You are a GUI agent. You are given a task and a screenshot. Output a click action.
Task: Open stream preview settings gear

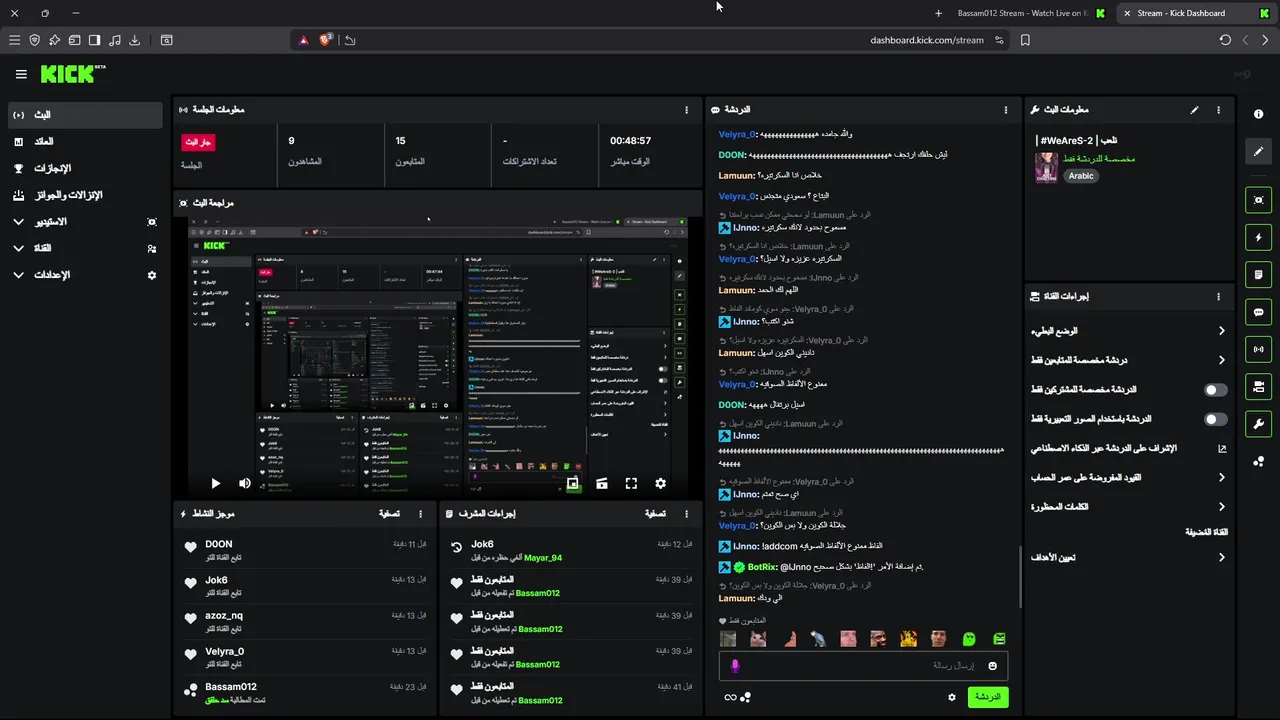660,484
